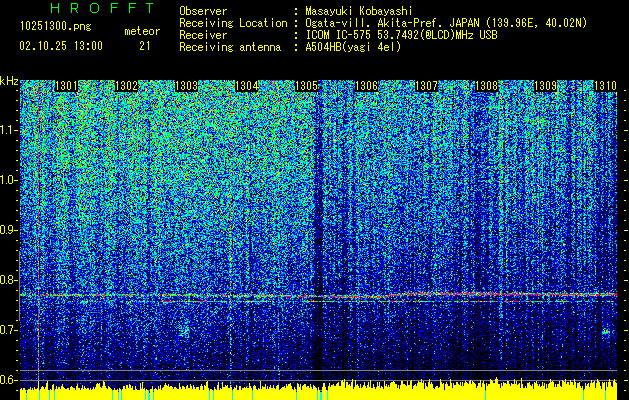The image size is (629, 400).
Task: Click the 1.1 kHz axis label
Action: click(9, 130)
